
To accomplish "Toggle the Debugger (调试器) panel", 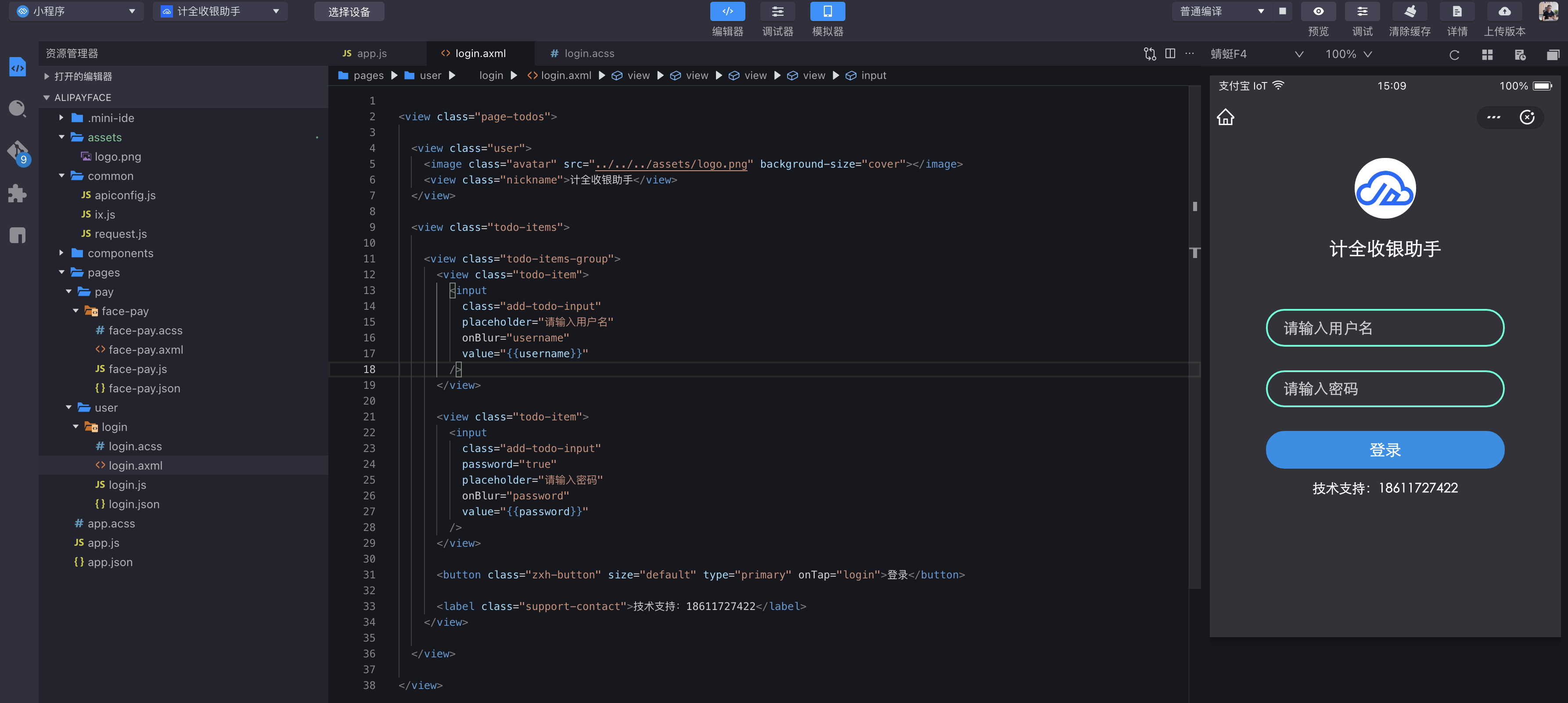I will (778, 11).
